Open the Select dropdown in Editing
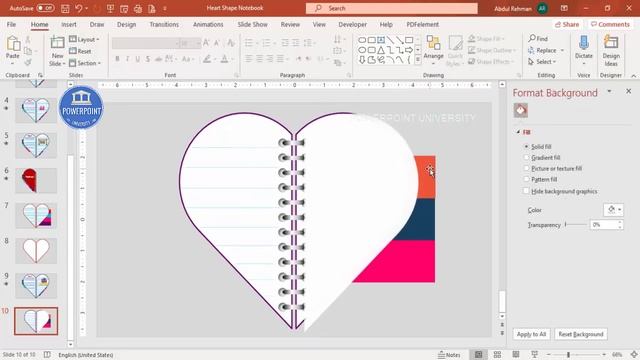The image size is (640, 360). coord(542,62)
